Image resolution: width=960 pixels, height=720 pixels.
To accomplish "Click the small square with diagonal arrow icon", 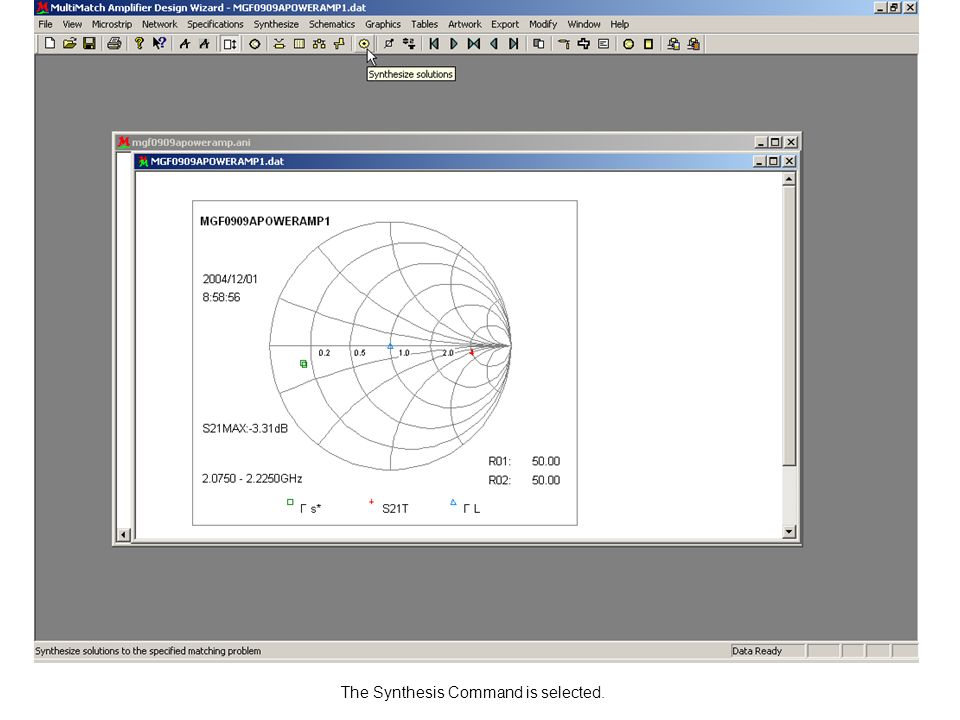I will point(389,44).
